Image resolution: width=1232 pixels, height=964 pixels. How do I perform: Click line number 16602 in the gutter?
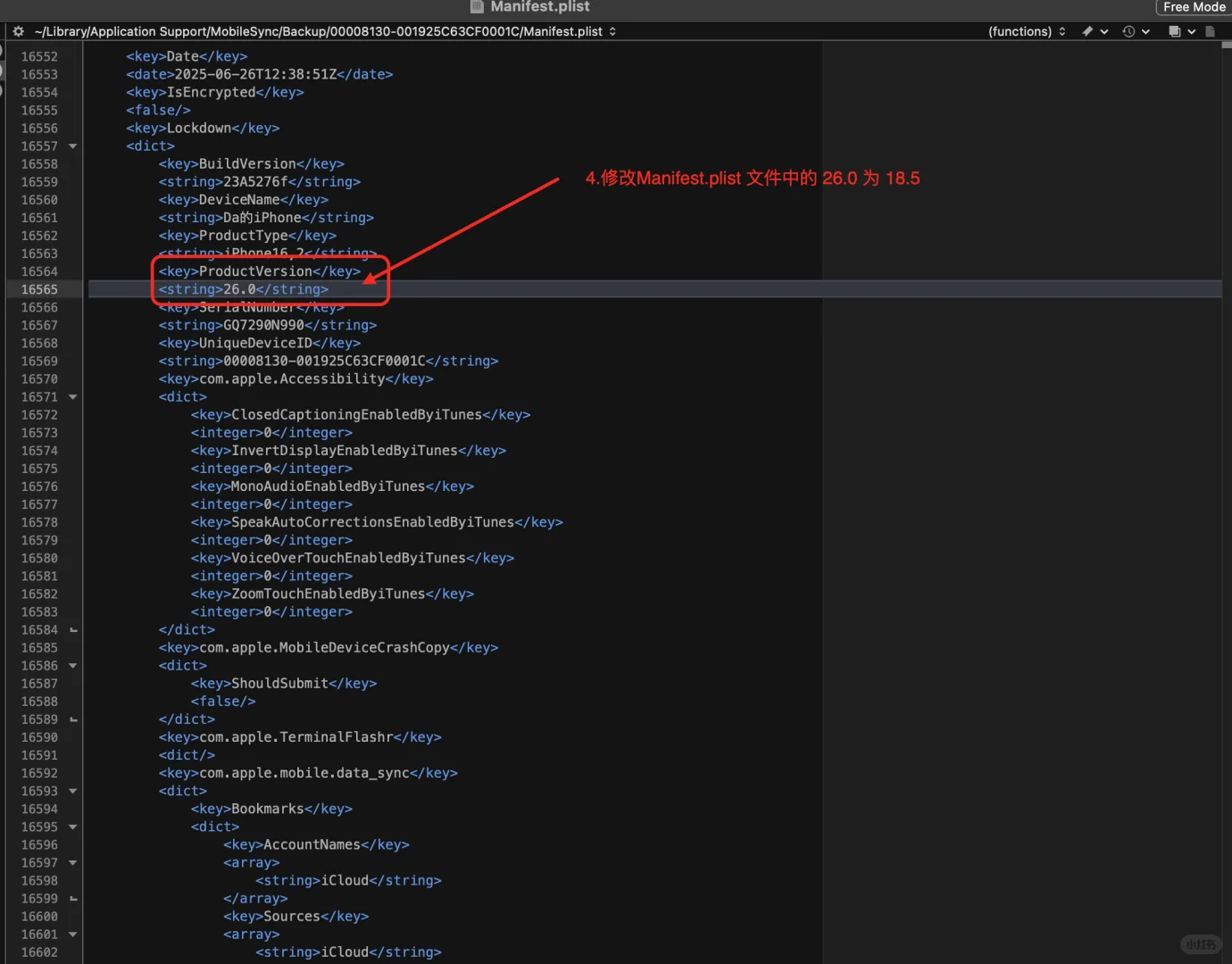click(x=39, y=952)
